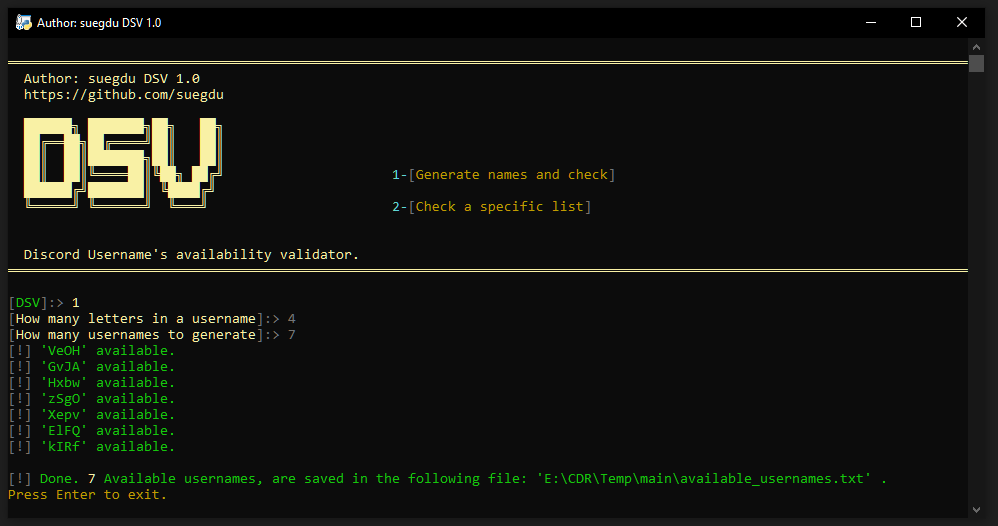Minimize the console window
998x526 pixels.
871,23
